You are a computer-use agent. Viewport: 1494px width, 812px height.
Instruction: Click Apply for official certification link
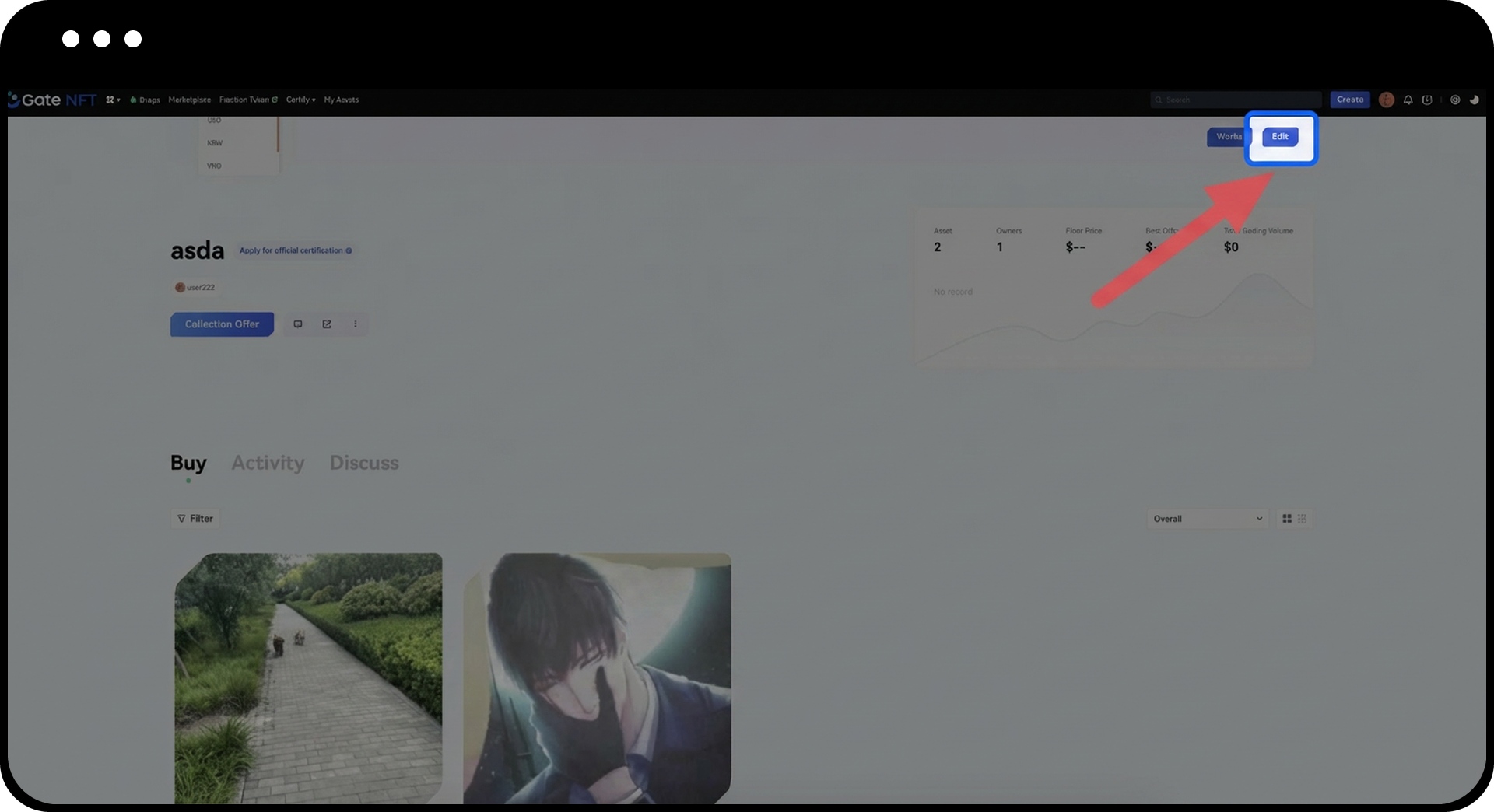[295, 250]
